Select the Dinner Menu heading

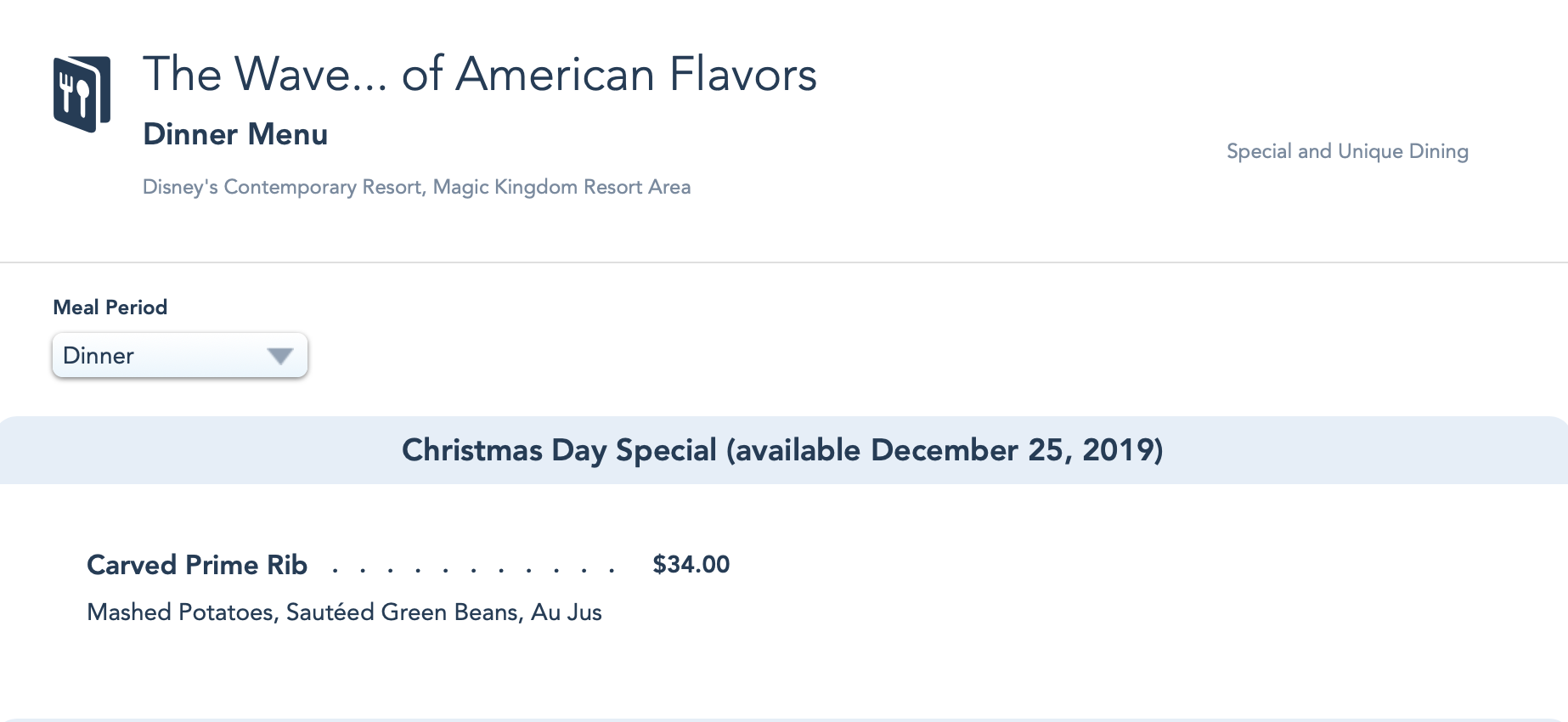(x=235, y=134)
